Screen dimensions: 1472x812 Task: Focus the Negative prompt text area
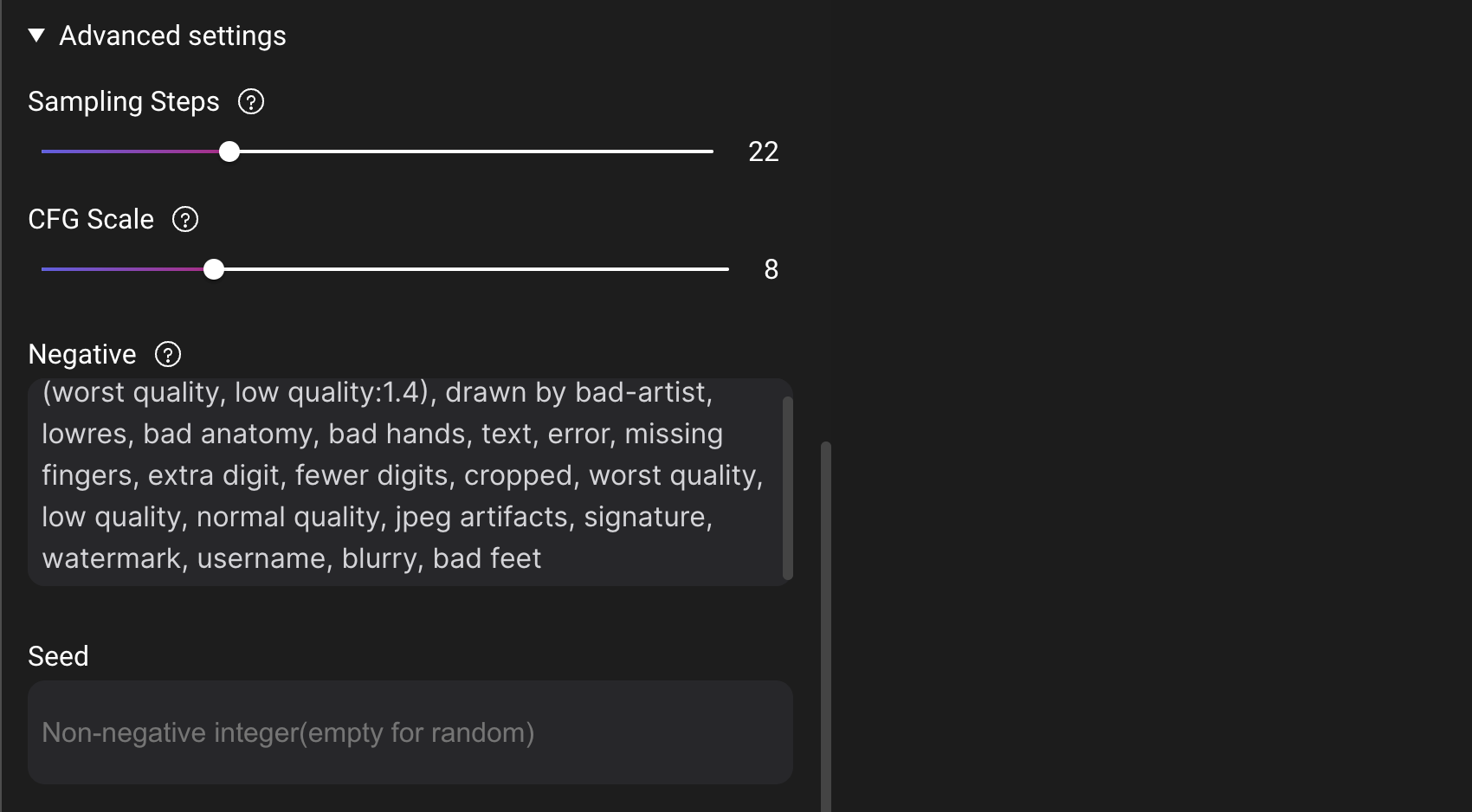pos(404,475)
